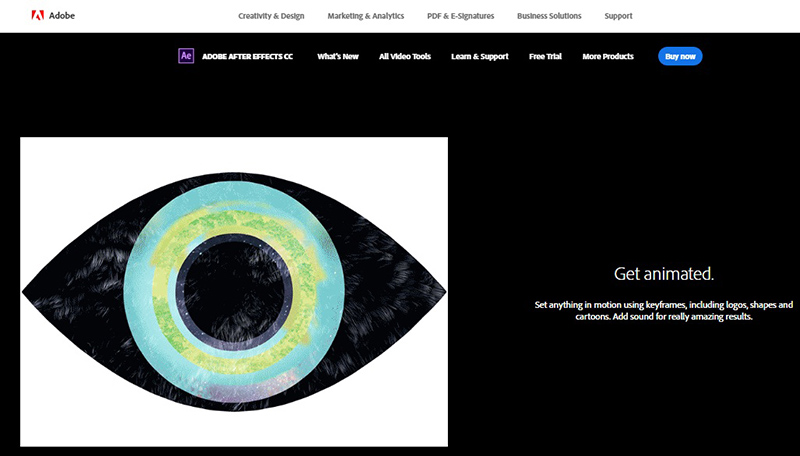The height and width of the screenshot is (456, 800).
Task: Open the PDF & E-Signatures menu
Action: (460, 16)
